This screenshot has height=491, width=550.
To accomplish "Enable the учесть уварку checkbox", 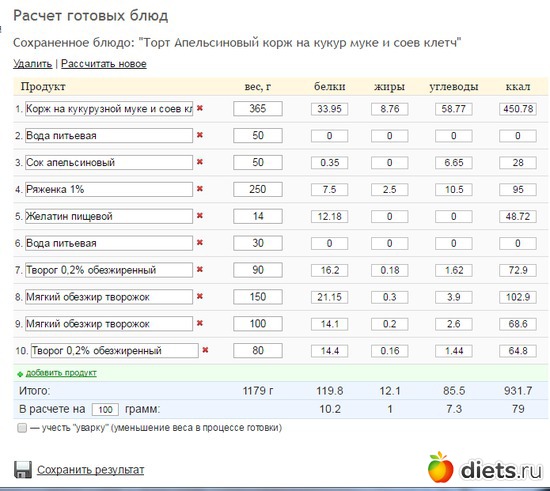I will [x=22, y=428].
